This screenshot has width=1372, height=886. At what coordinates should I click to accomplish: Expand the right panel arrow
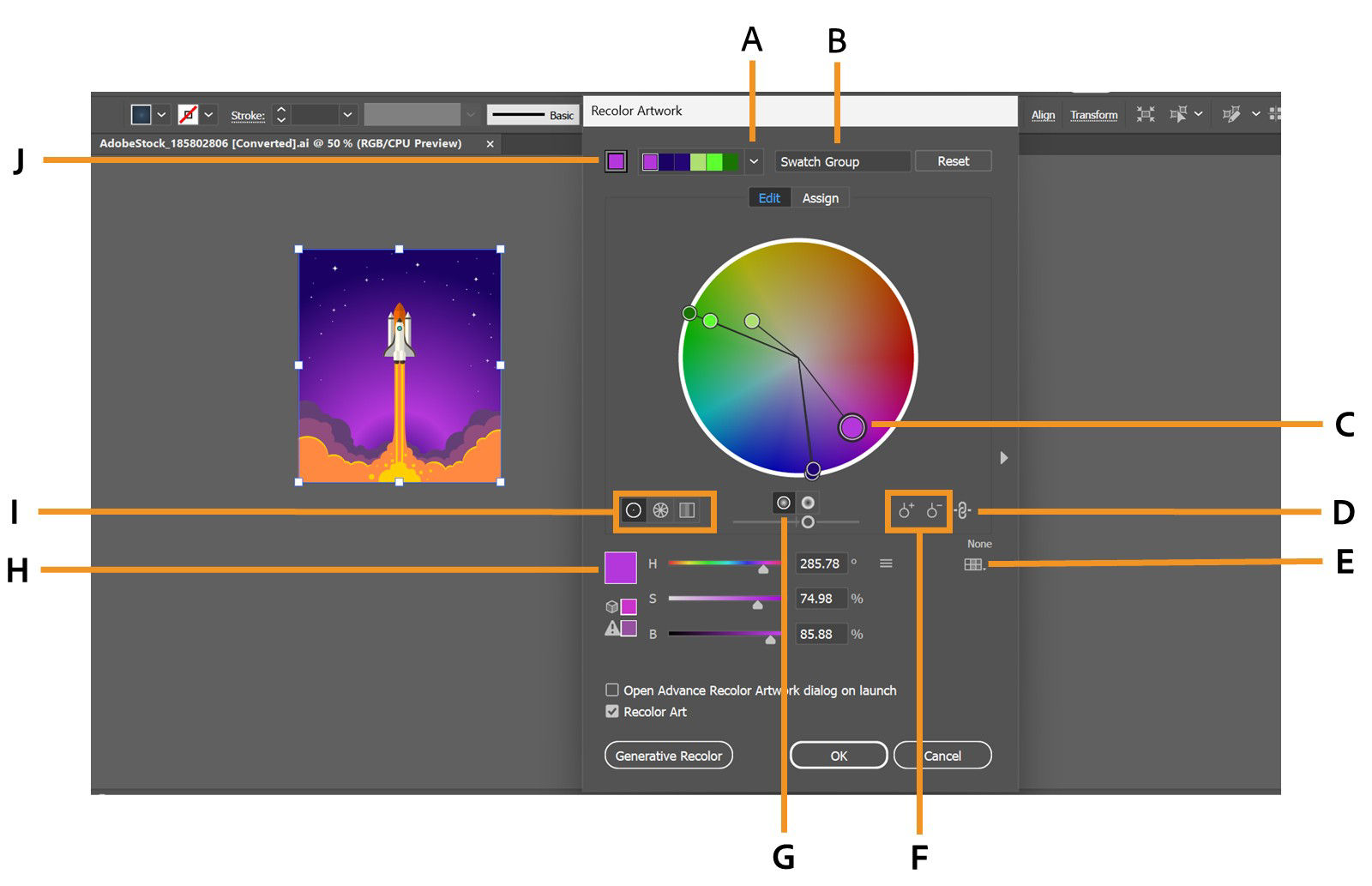pos(1003,458)
